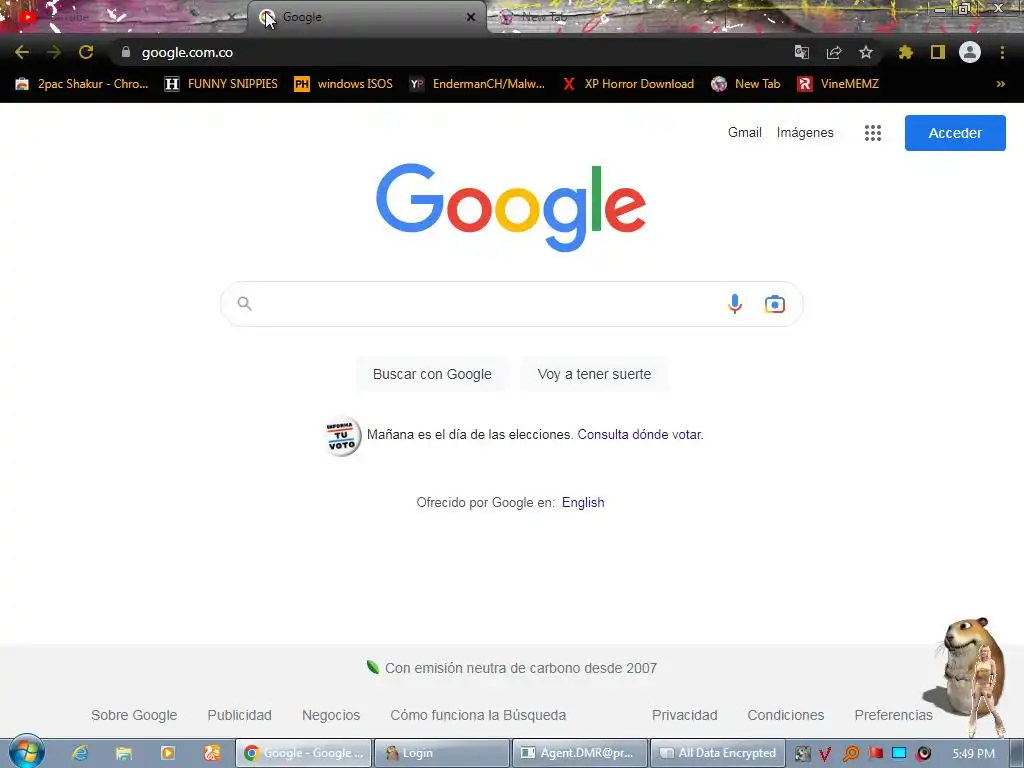Open the Windows Start orb
The image size is (1024, 768).
[x=27, y=752]
